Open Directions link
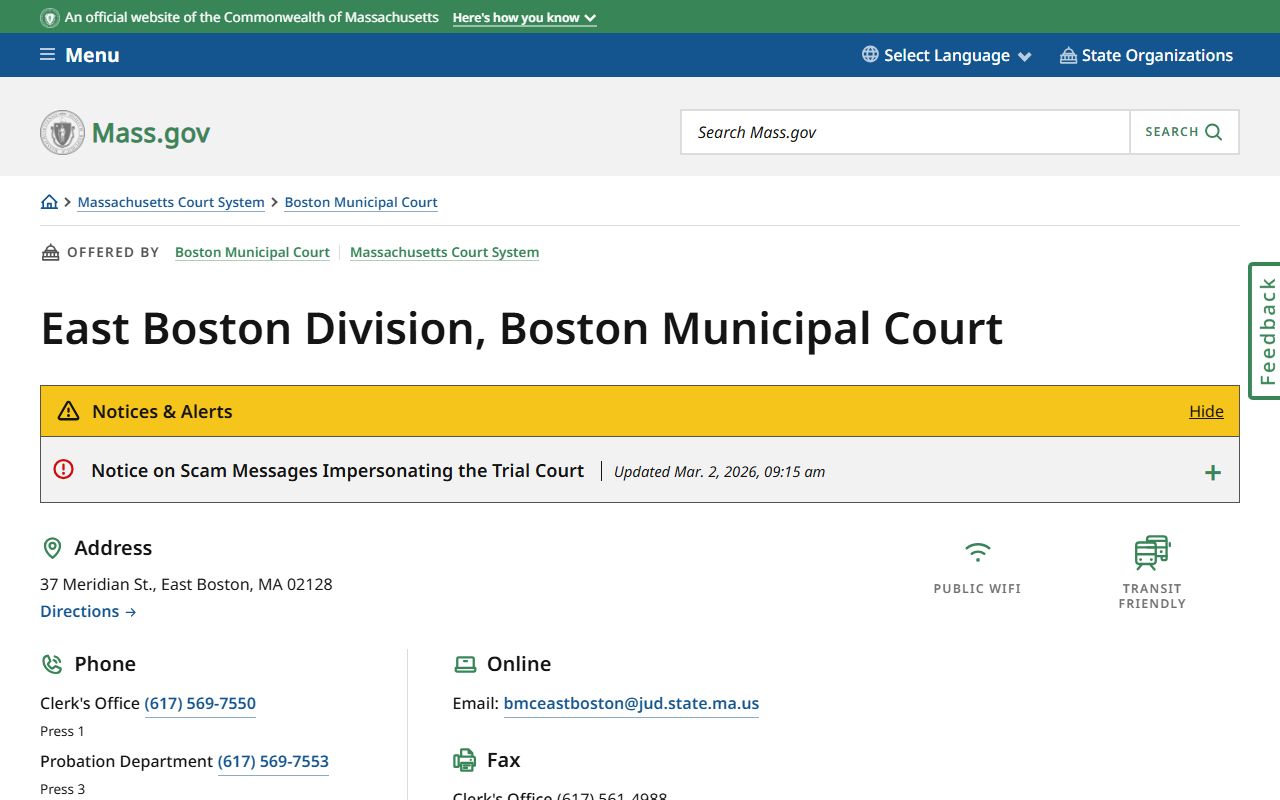The image size is (1280, 800). pos(88,611)
